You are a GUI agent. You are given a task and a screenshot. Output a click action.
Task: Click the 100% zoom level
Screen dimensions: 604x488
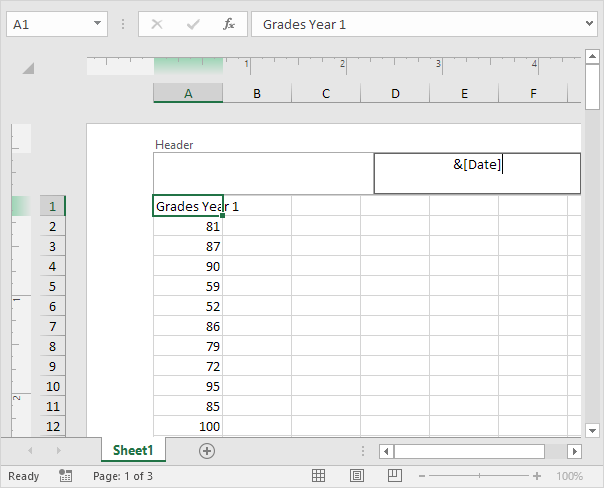569,477
